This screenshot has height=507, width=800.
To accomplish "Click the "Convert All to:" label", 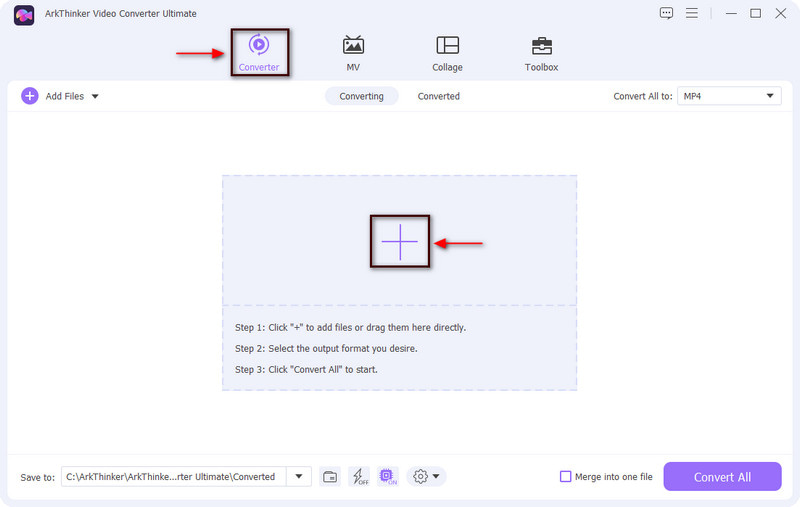I will tap(643, 96).
